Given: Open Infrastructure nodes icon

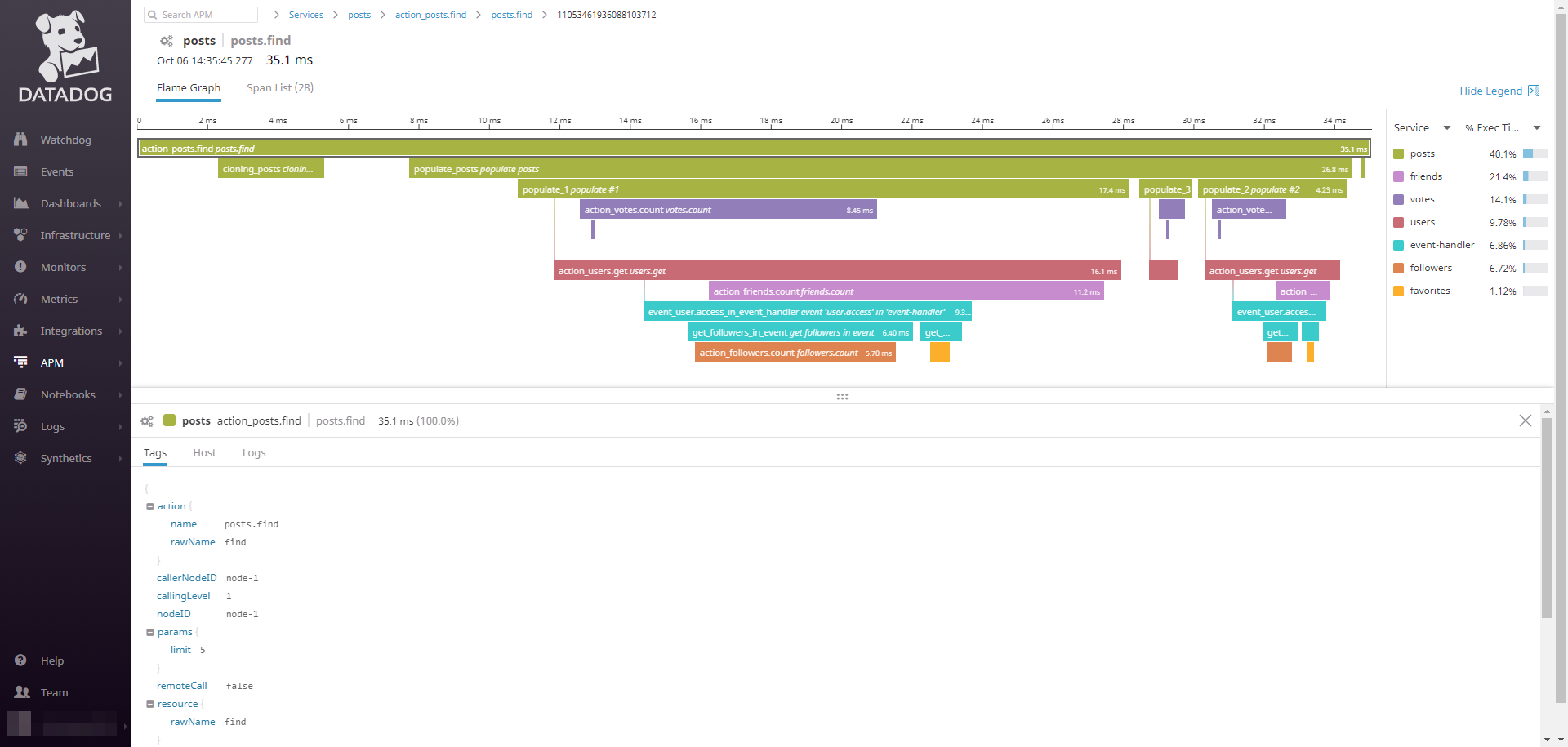Looking at the screenshot, I should (x=20, y=235).
